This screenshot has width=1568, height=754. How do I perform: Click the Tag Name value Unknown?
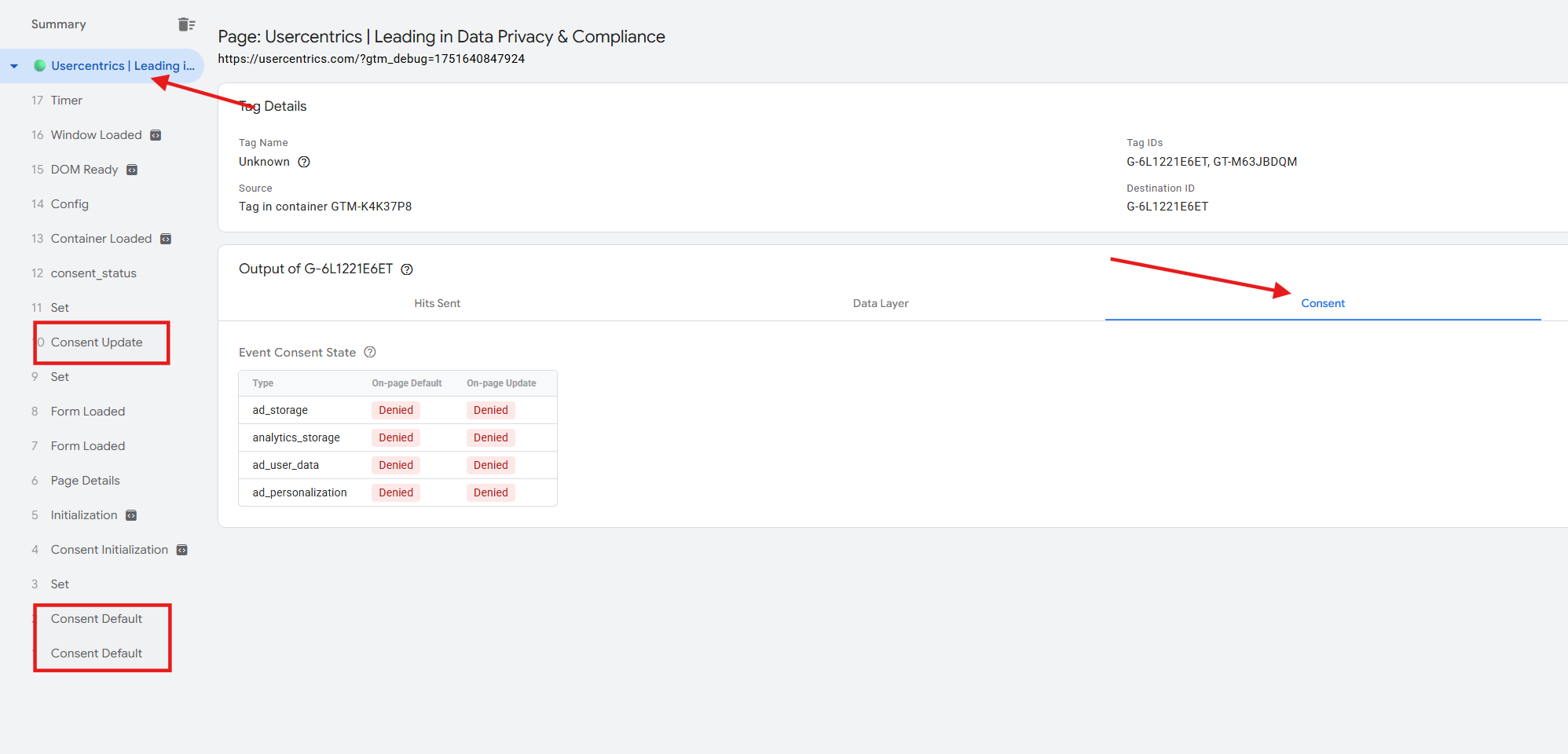[x=264, y=162]
